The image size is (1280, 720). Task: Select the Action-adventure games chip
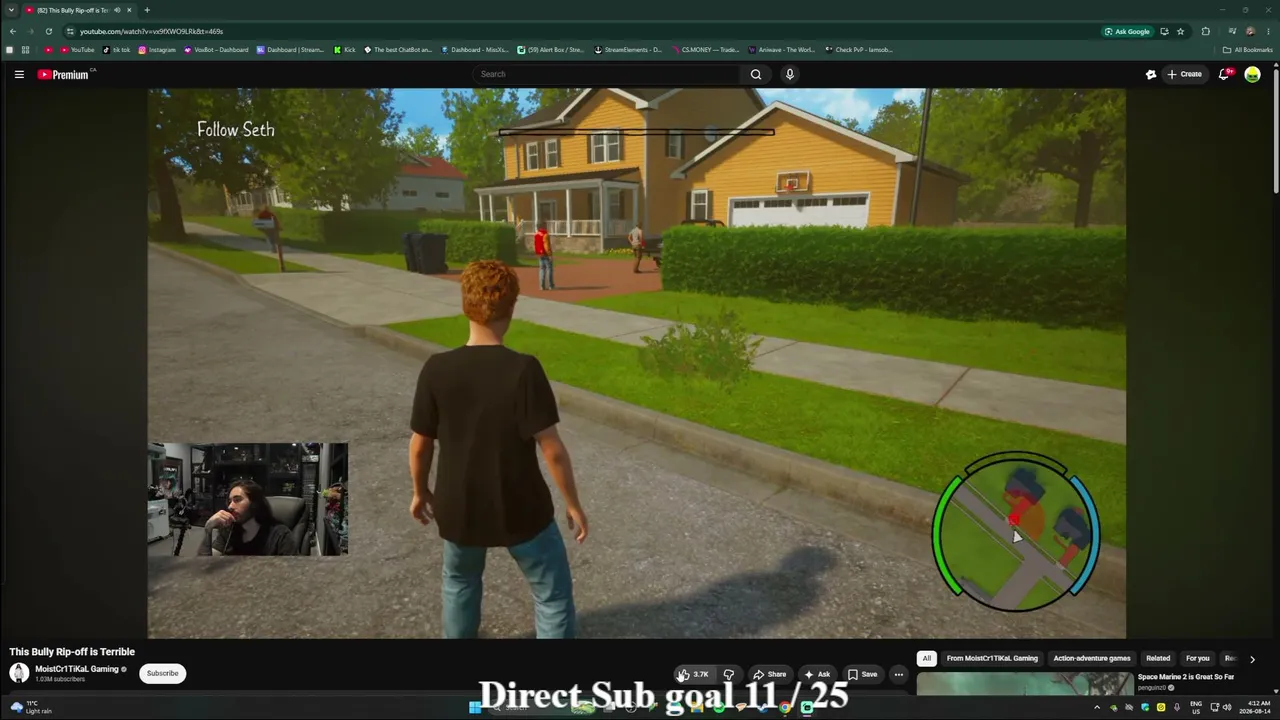(x=1092, y=659)
